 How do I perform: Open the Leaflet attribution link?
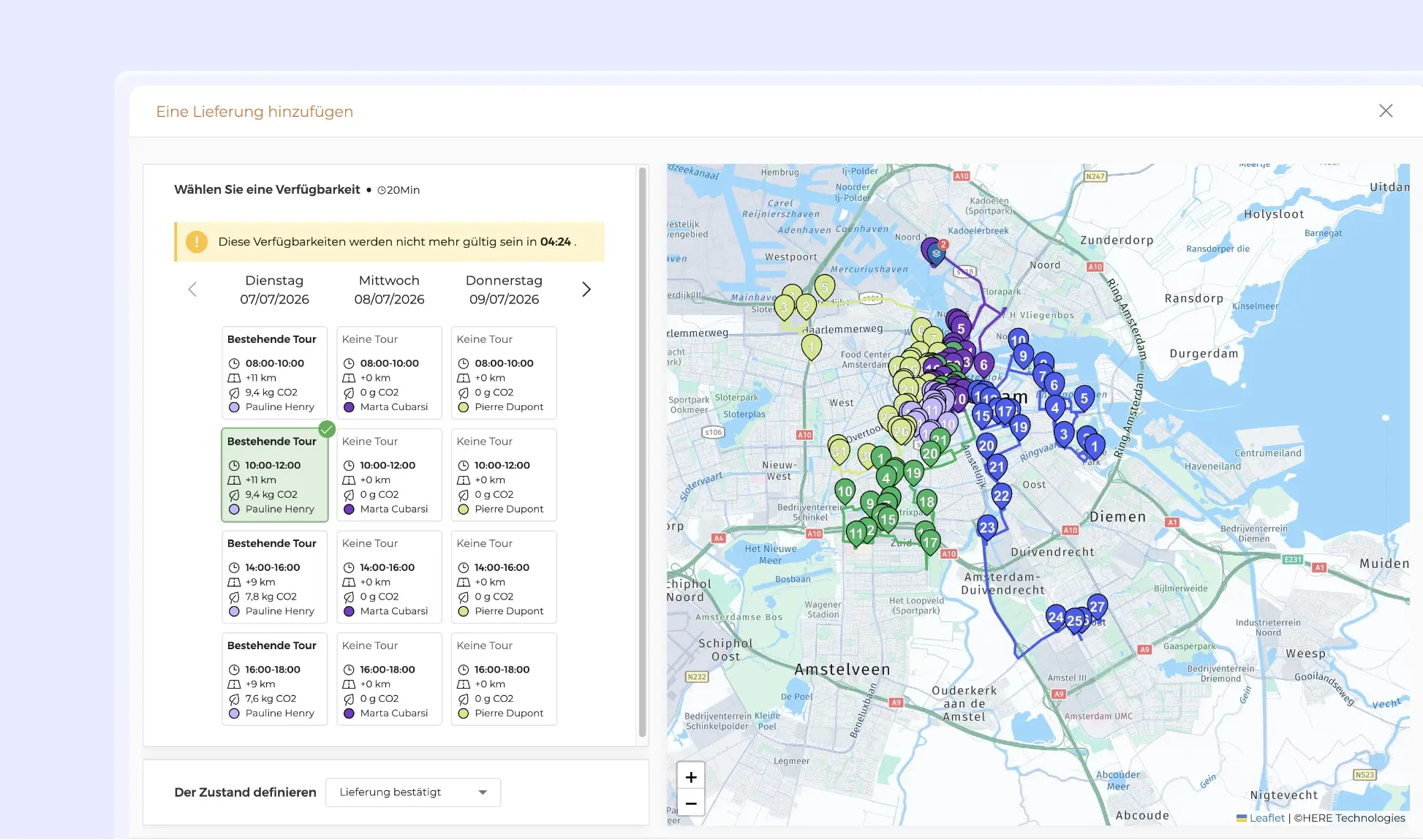pyautogui.click(x=1267, y=818)
